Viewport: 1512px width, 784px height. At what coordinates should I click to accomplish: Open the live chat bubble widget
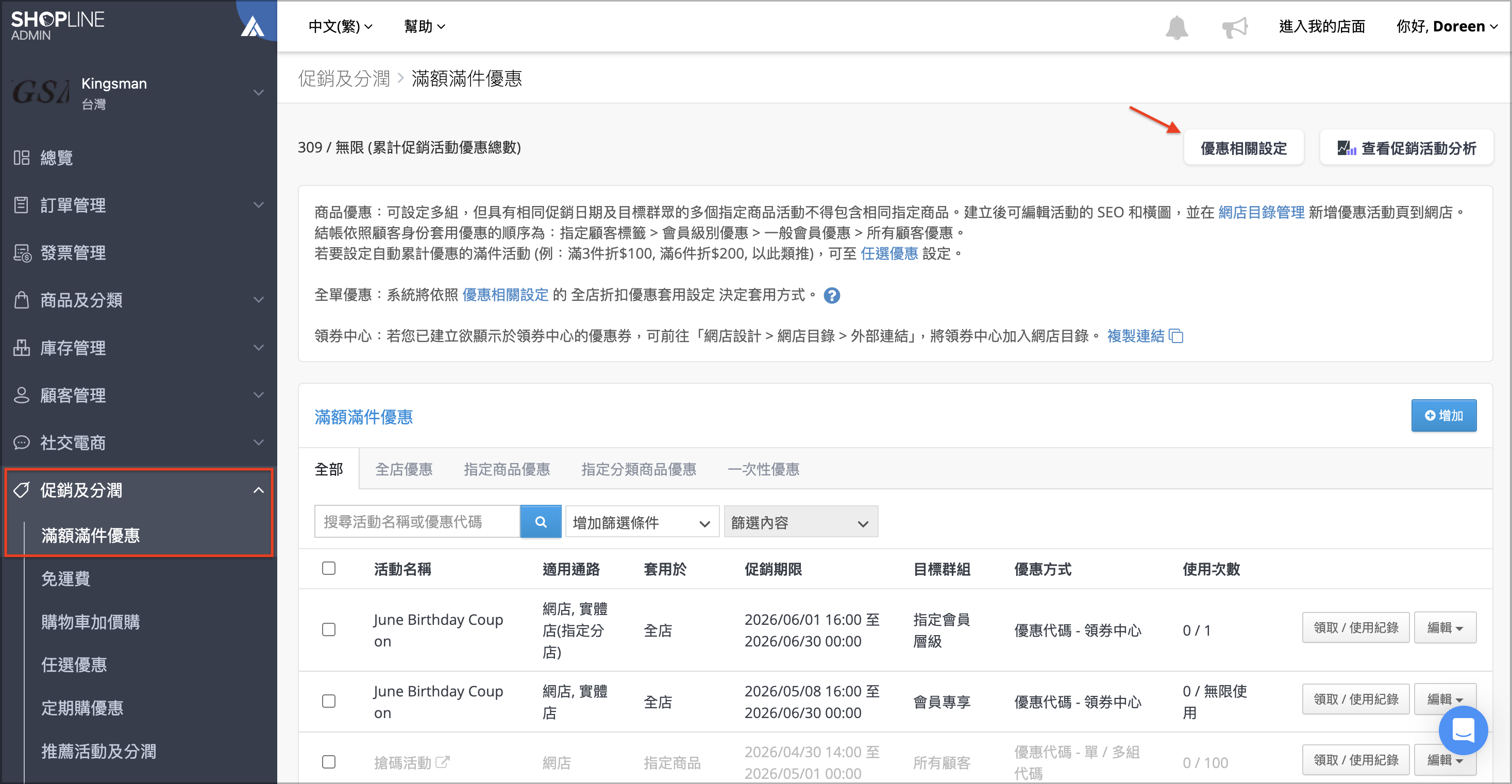coord(1463,730)
